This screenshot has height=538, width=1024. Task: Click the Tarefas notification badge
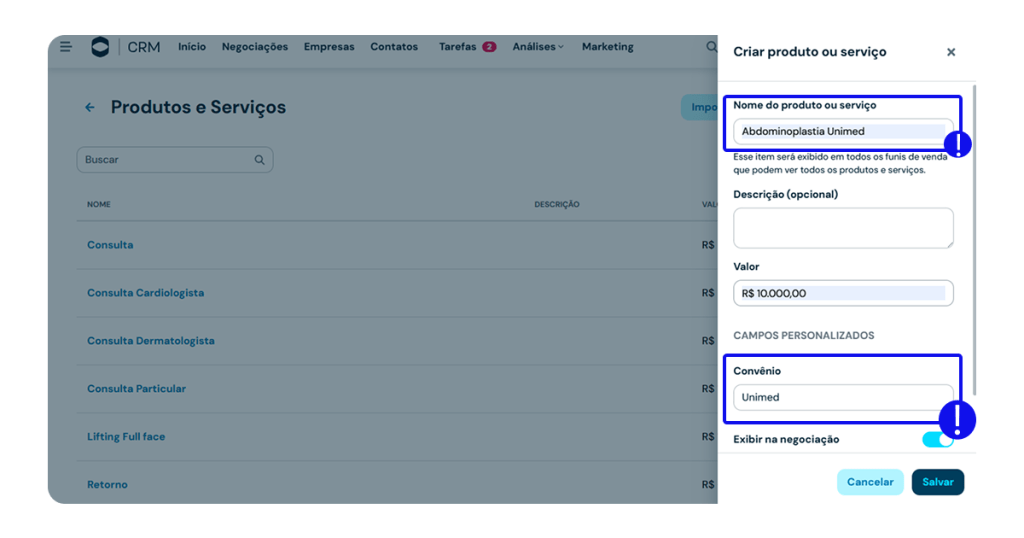[x=489, y=47]
